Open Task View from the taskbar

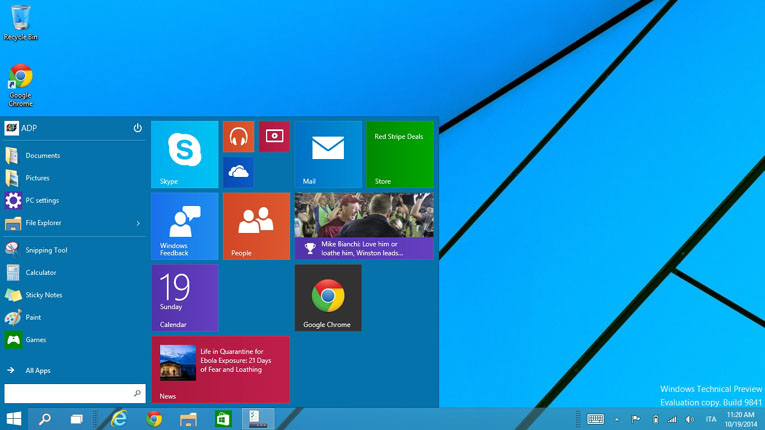[x=77, y=419]
